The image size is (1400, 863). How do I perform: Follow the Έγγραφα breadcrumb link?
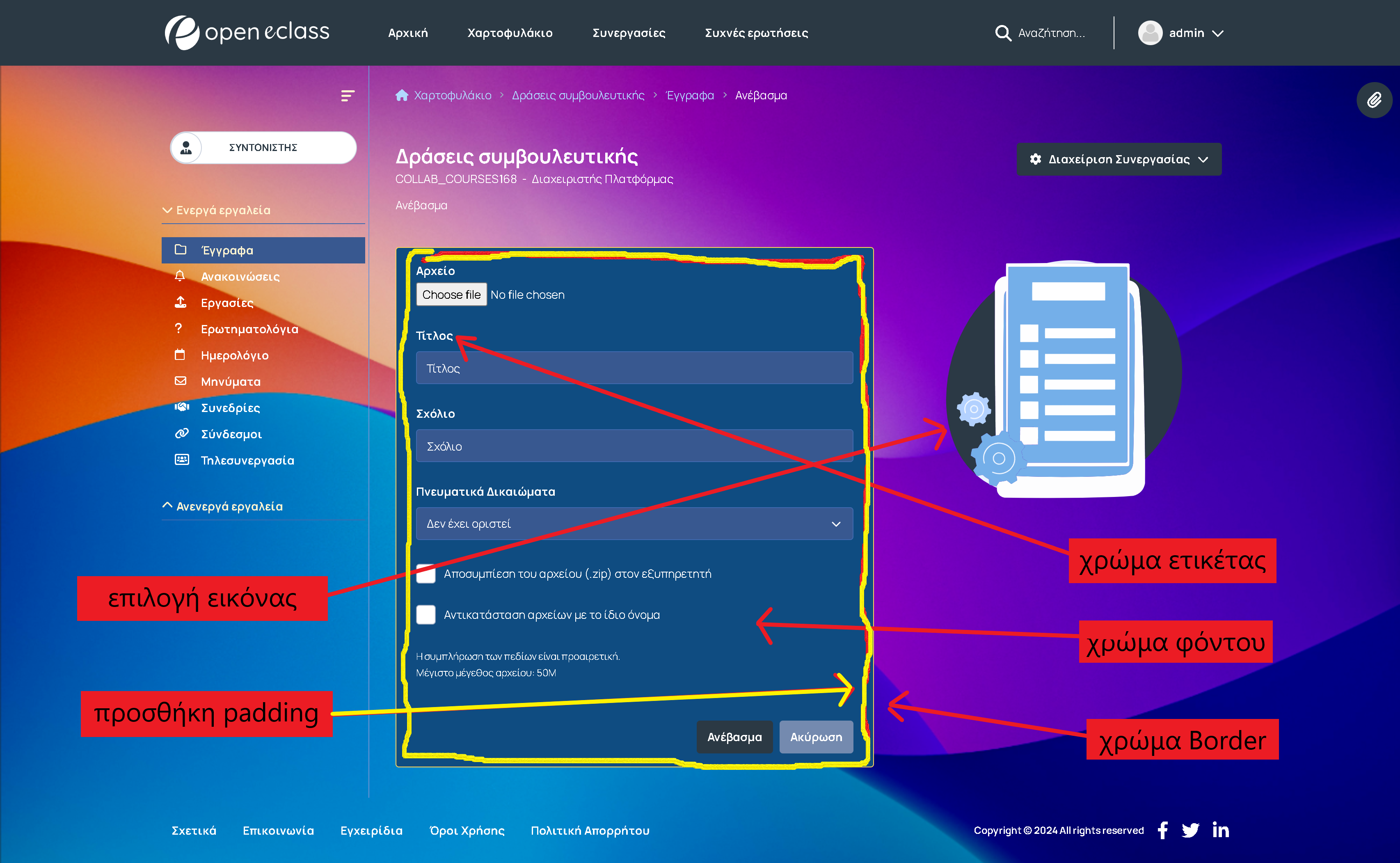[x=690, y=95]
